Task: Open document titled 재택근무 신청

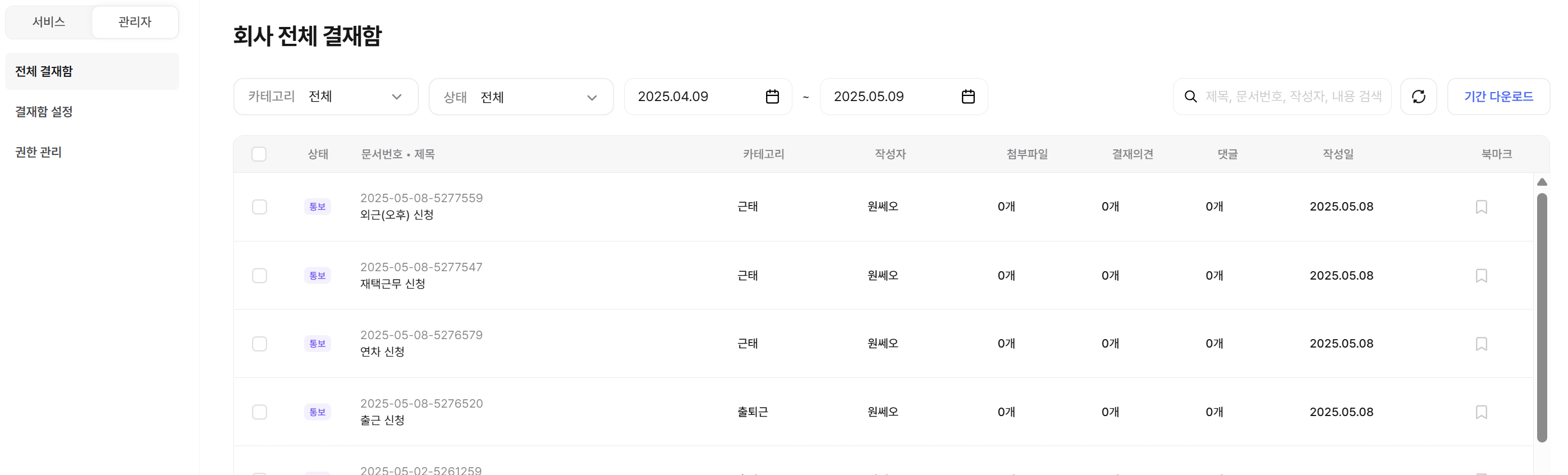Action: (393, 284)
